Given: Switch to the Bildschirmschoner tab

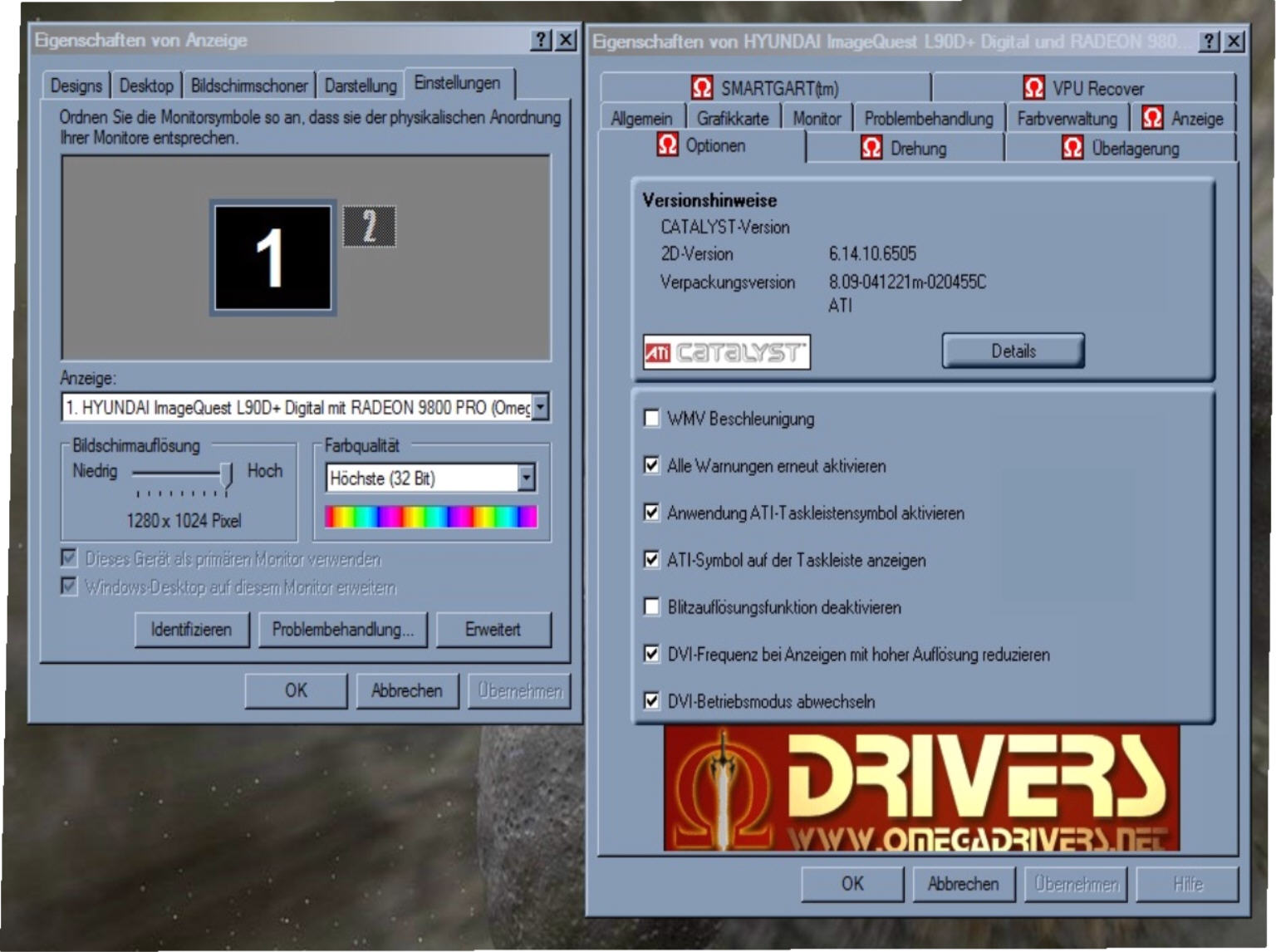Looking at the screenshot, I should click(x=248, y=86).
